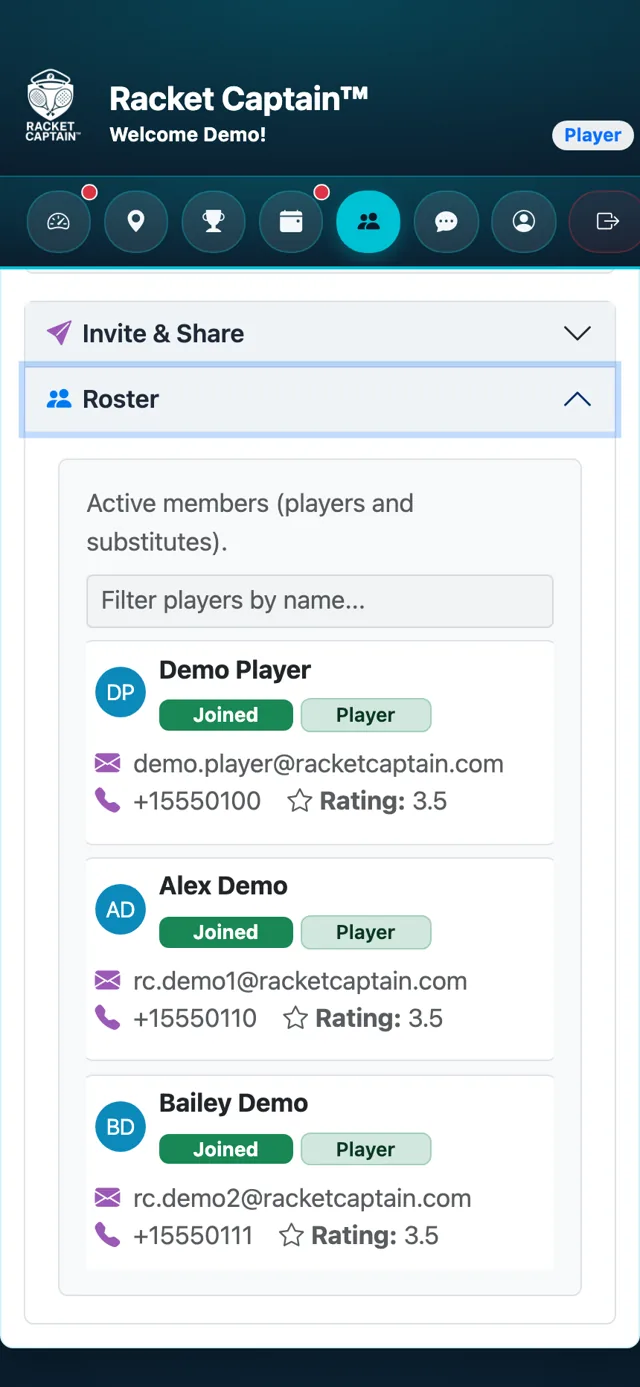Click phone number +15550110

click(x=195, y=1018)
